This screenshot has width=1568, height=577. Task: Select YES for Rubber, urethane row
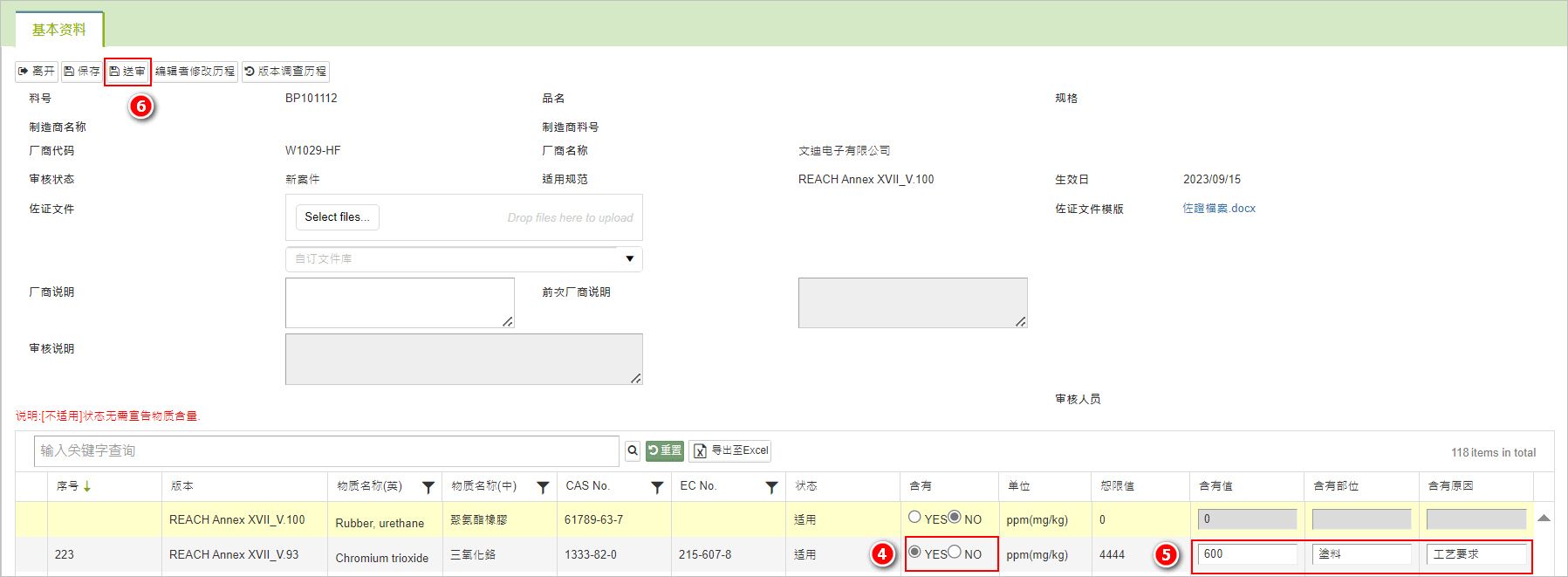coord(914,518)
